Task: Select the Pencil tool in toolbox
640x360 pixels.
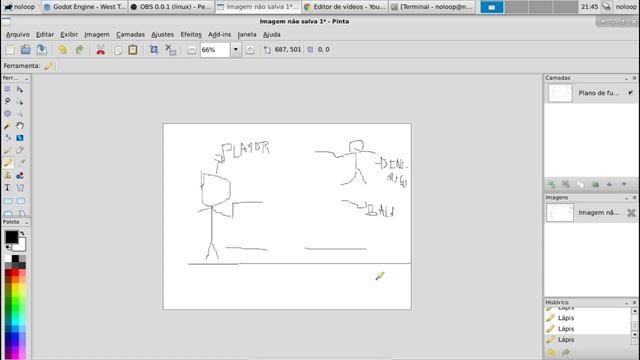Action: point(7,163)
